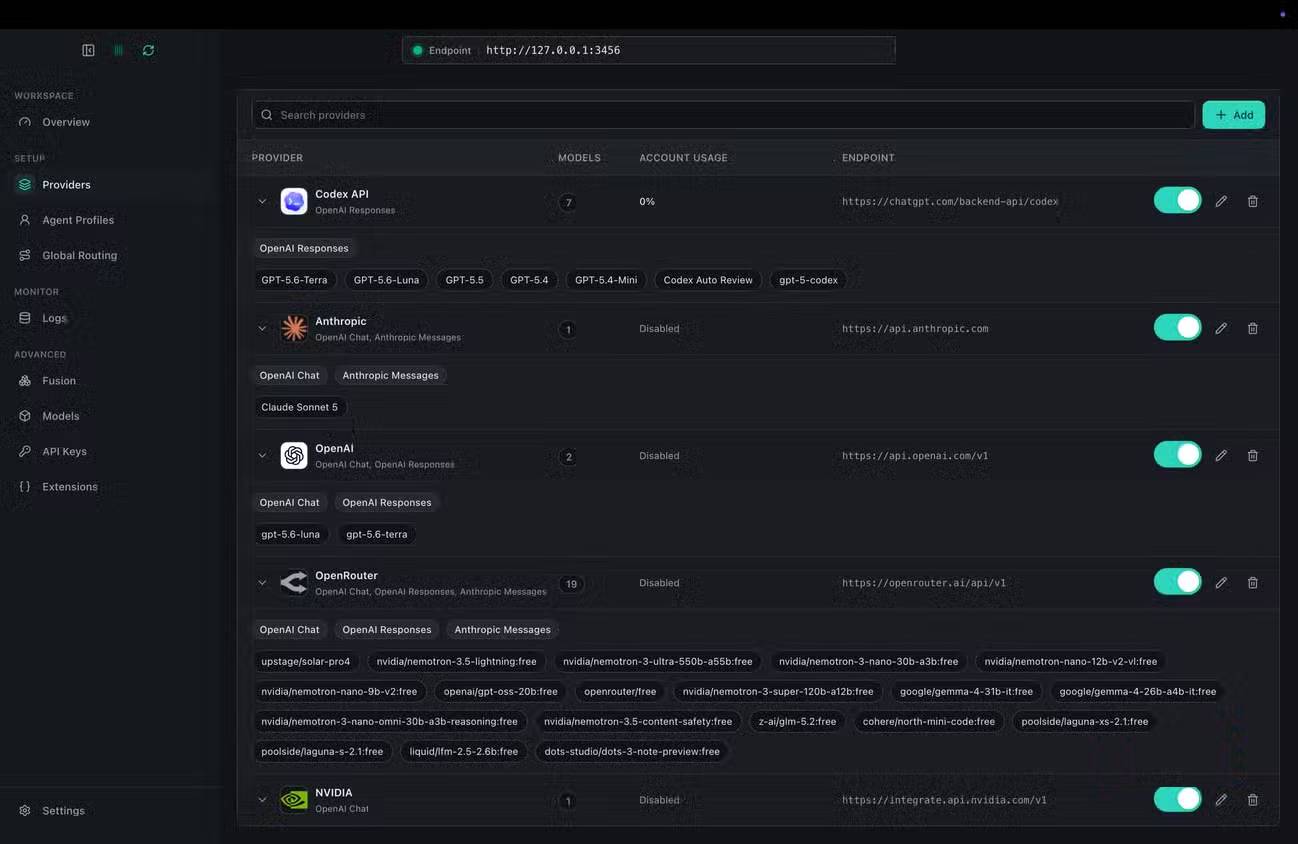Click the Endpoint address field at the top
Screen dimensions: 1298x844
(649, 50)
